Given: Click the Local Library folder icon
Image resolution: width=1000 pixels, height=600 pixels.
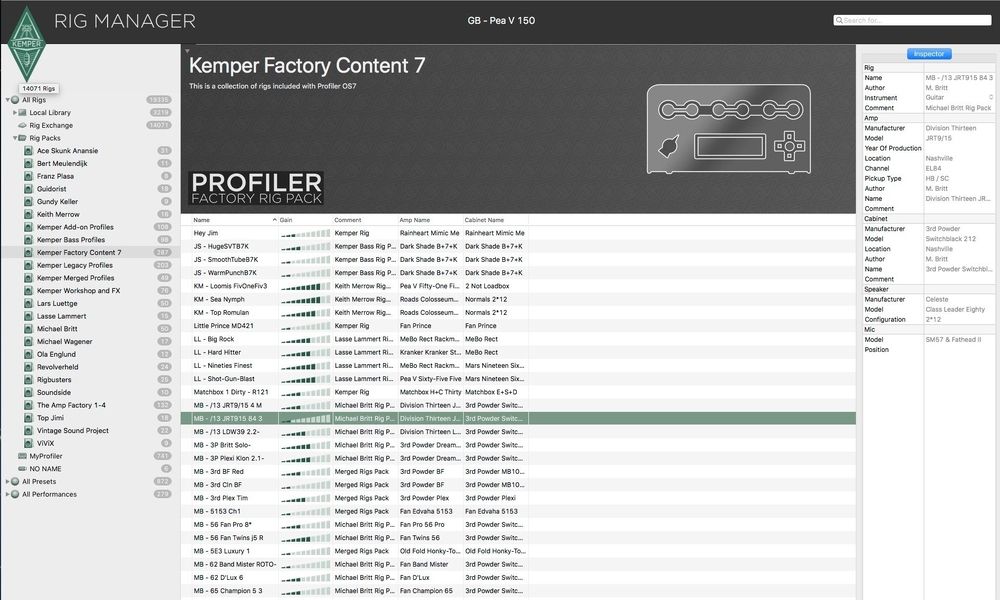Looking at the screenshot, I should click(x=22, y=113).
